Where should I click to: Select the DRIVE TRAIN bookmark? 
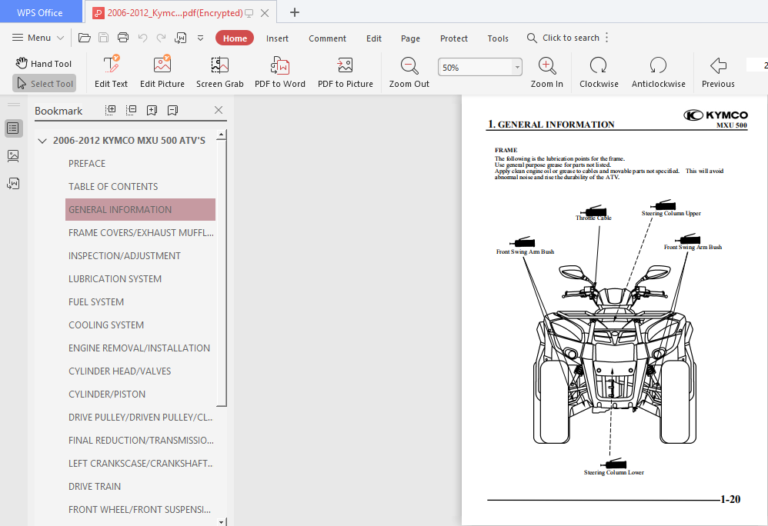pyautogui.click(x=95, y=486)
